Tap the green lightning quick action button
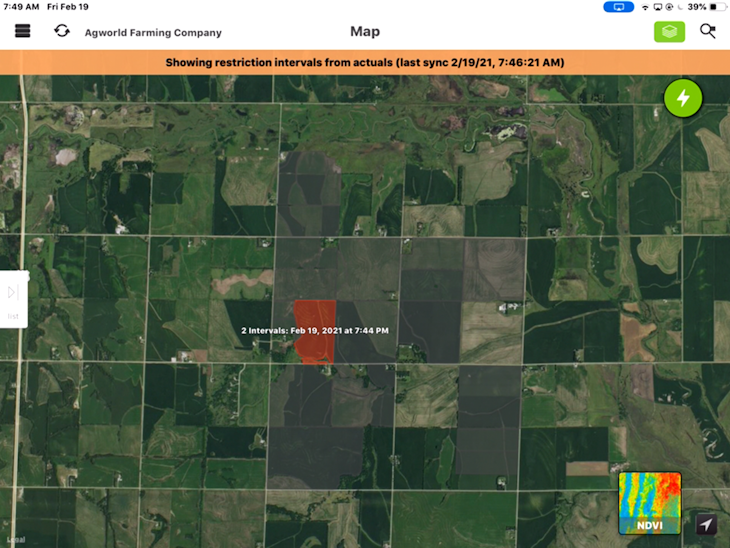This screenshot has height=548, width=730. coord(683,98)
